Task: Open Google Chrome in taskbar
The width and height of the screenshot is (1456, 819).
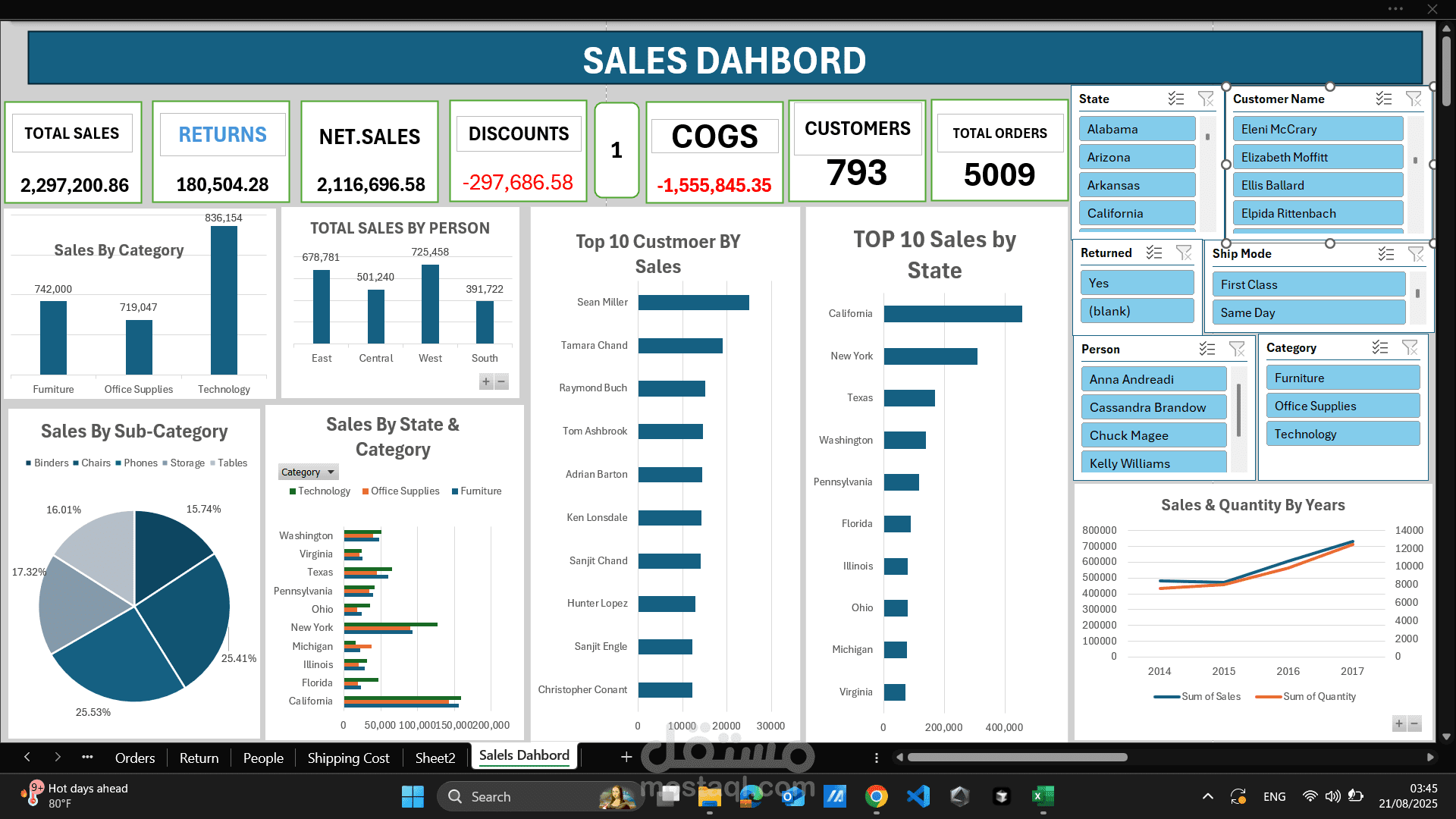Action: pos(876,796)
